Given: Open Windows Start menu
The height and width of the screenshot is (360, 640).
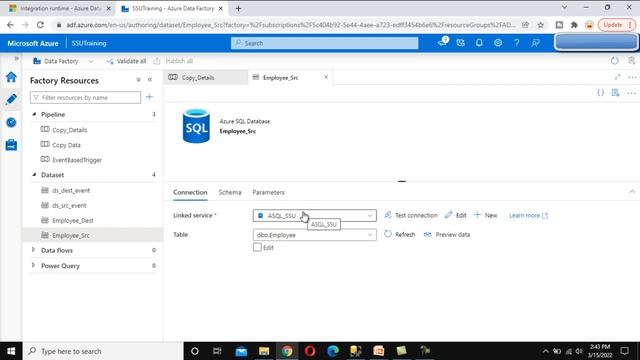Looking at the screenshot, I should pyautogui.click(x=11, y=351).
